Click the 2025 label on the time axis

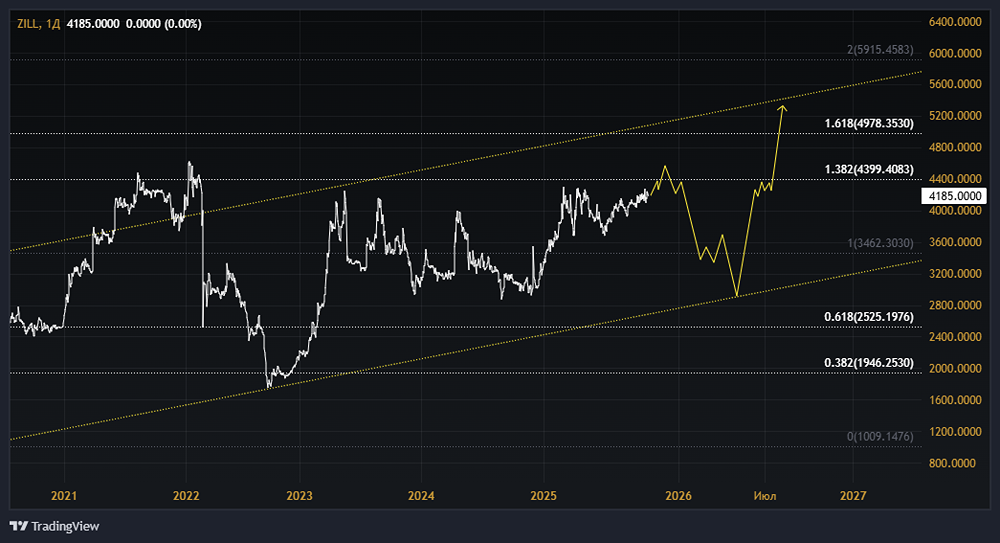tap(543, 496)
